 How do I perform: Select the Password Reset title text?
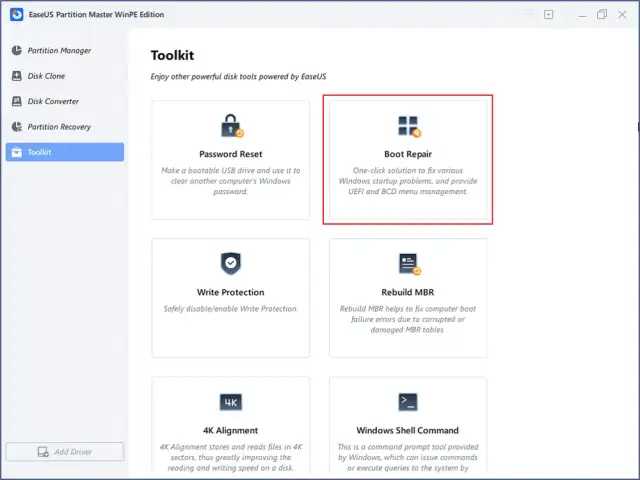click(231, 155)
